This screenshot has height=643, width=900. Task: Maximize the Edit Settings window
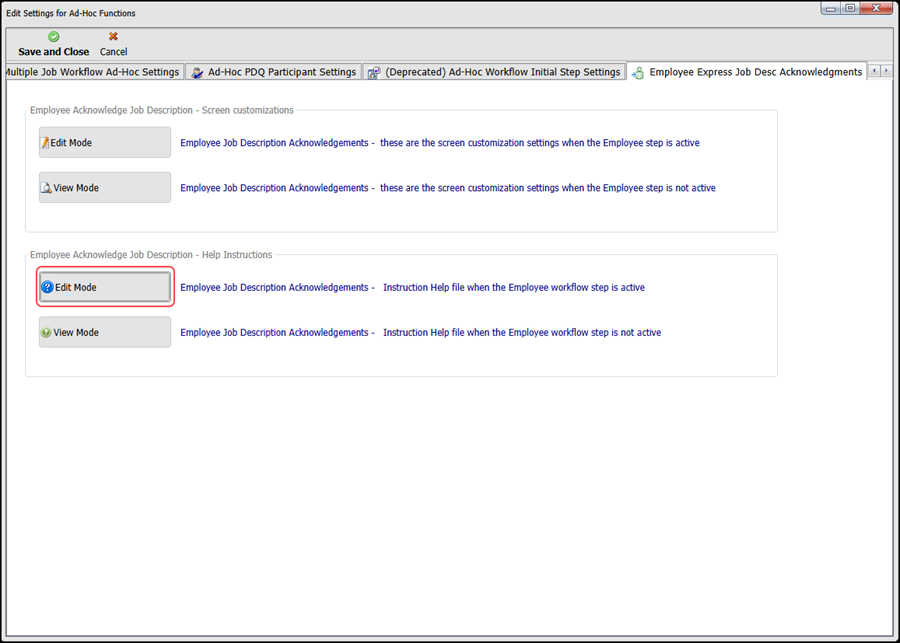tap(850, 8)
